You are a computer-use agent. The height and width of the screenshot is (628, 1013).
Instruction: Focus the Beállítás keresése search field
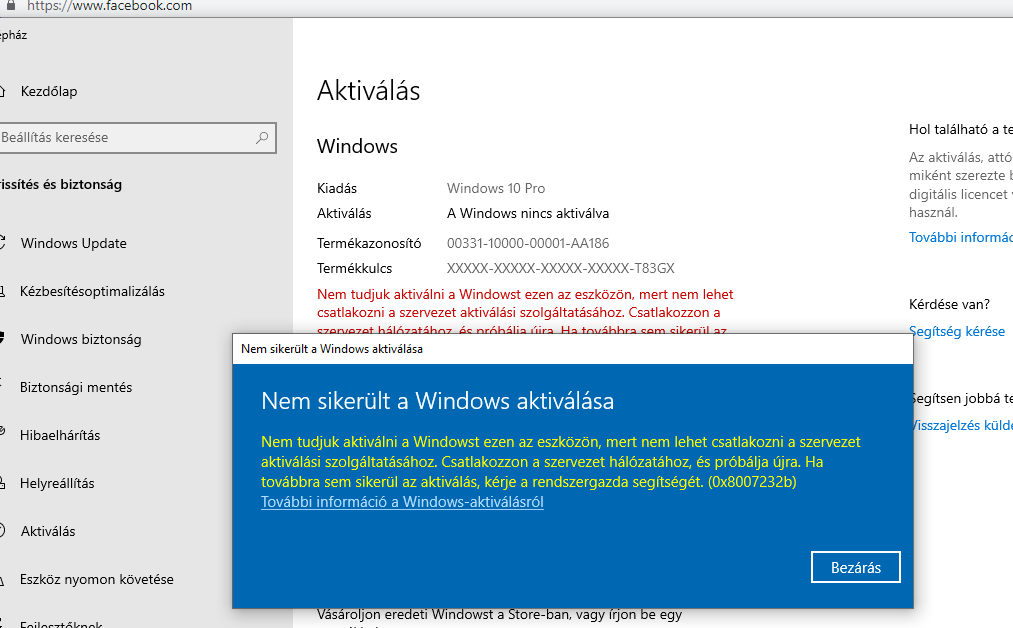click(137, 138)
